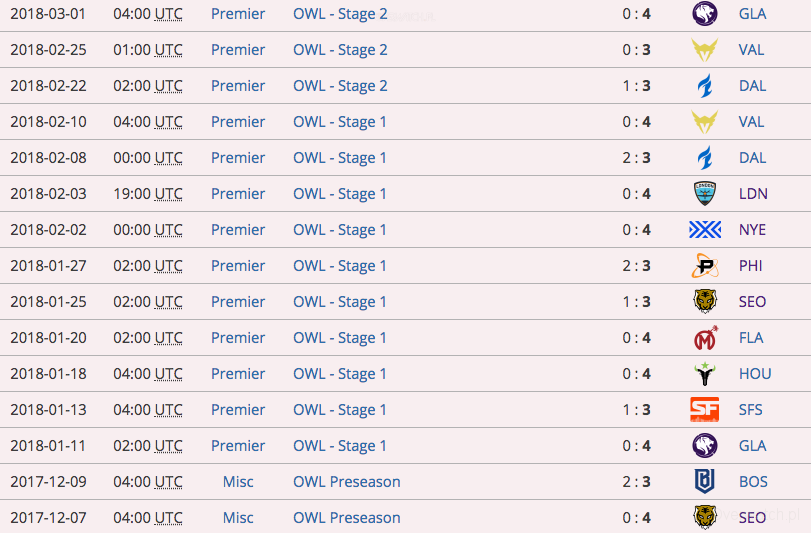Click the New York Excelsior logo icon
Image resolution: width=811 pixels, height=533 pixels.
704,230
